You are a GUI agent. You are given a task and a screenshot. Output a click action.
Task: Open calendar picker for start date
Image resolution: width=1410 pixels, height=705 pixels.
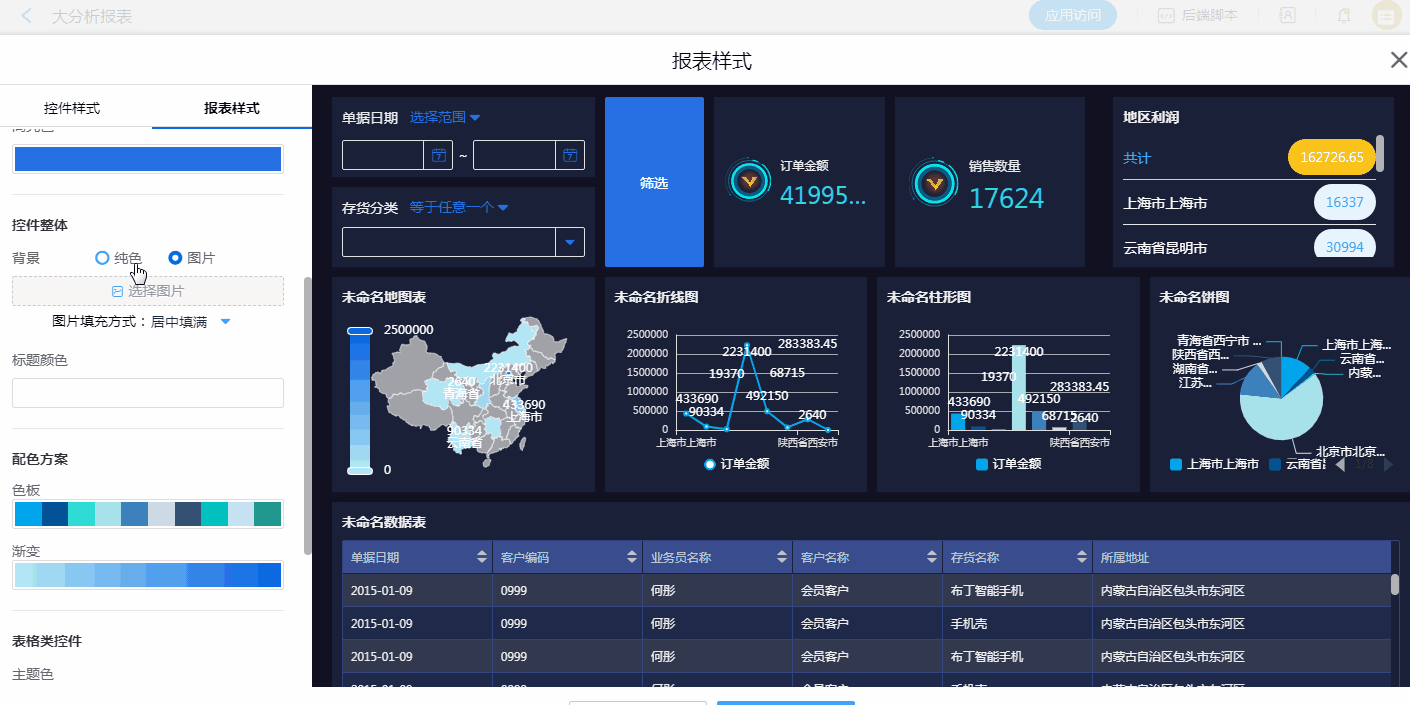coord(438,155)
